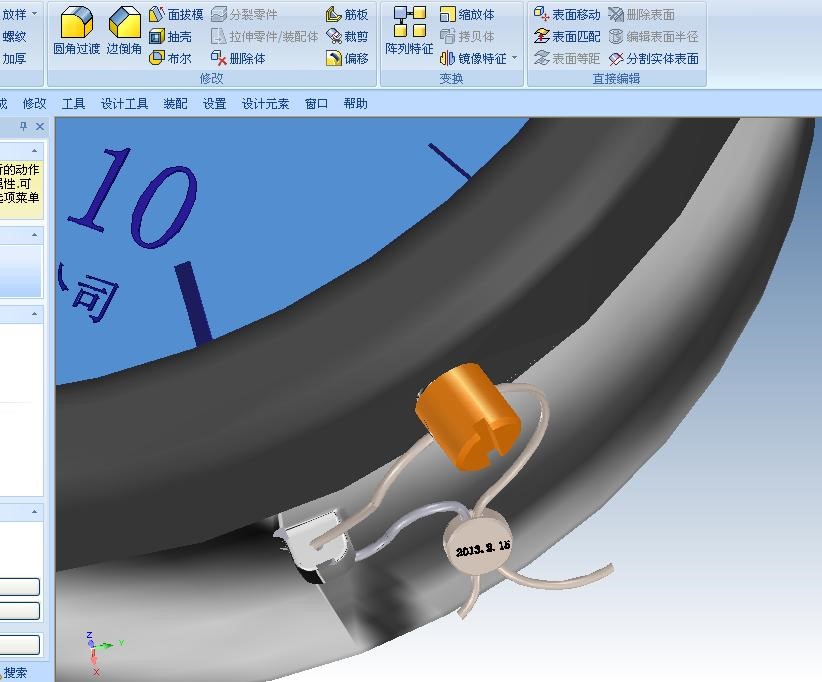Open the 窗口 menu

click(x=316, y=104)
